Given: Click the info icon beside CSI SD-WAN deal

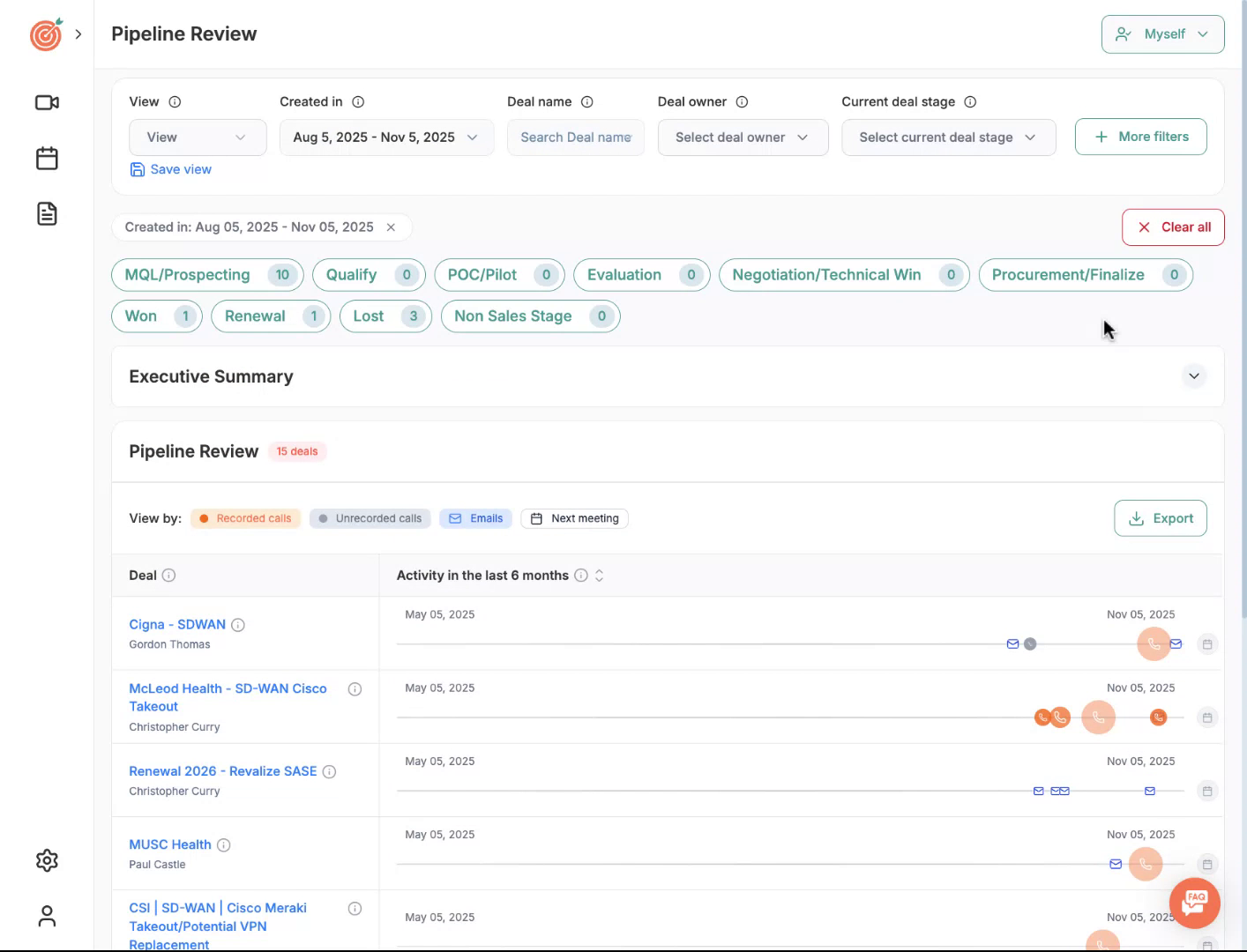Looking at the screenshot, I should (355, 909).
